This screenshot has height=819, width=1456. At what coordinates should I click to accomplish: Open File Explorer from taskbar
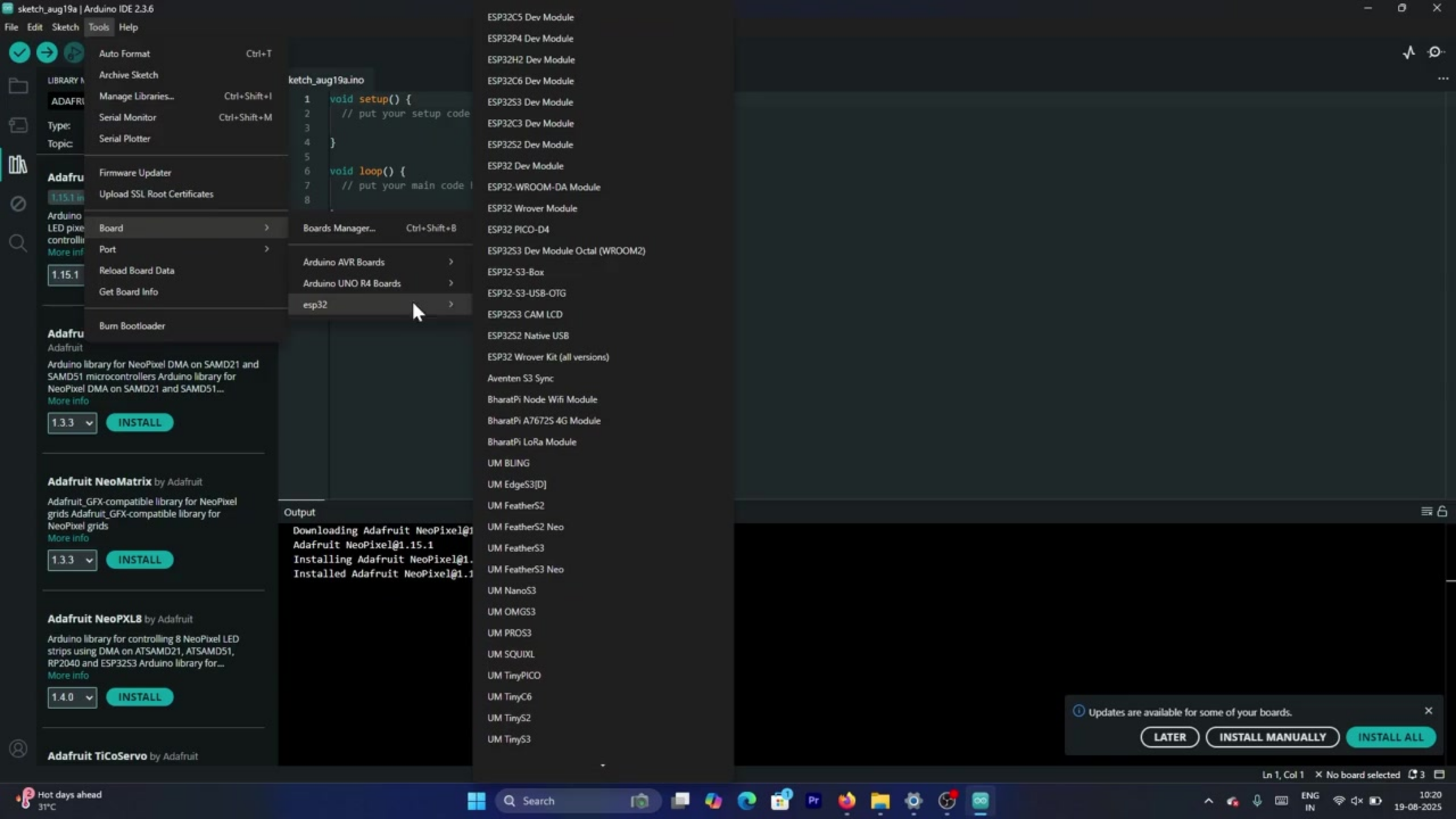point(880,801)
